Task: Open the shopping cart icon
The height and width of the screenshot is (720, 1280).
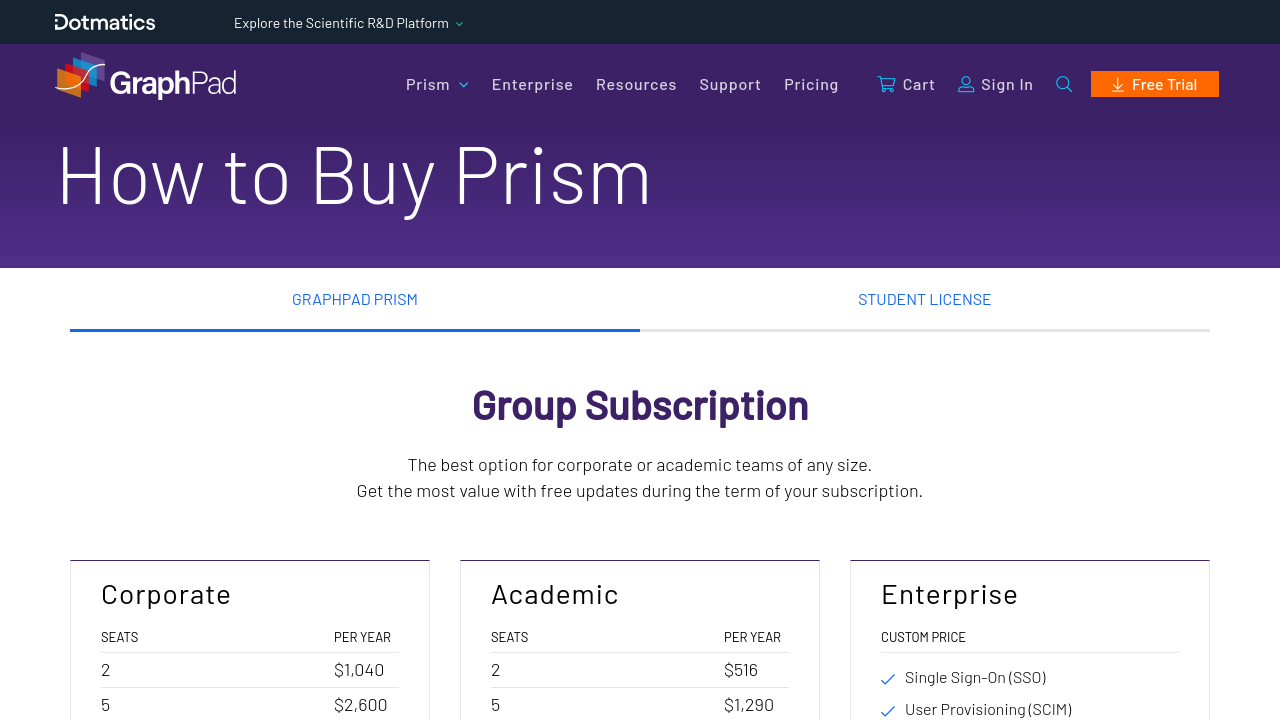Action: click(886, 84)
